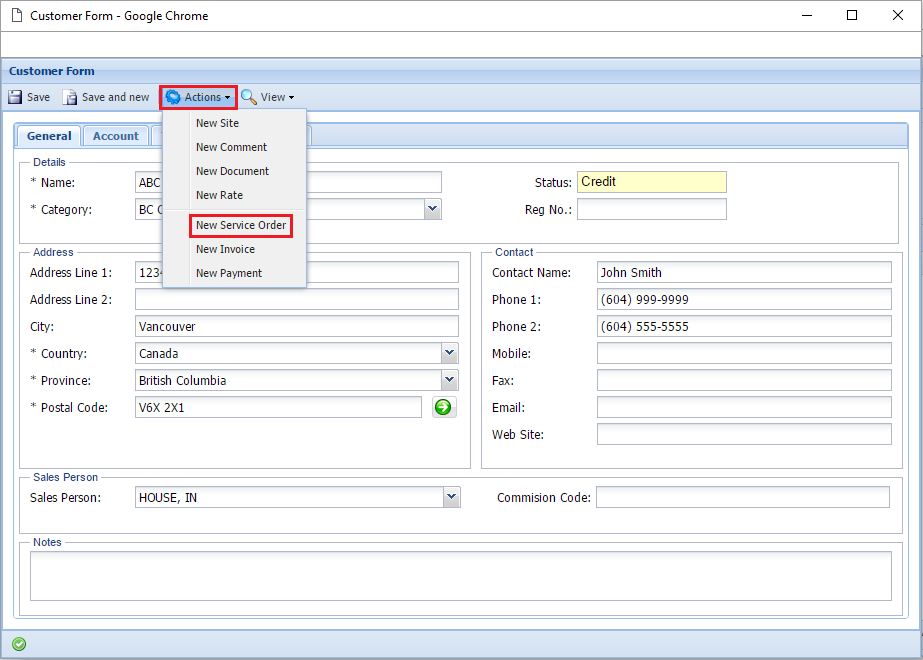Click the Web Site input field

pos(744,435)
